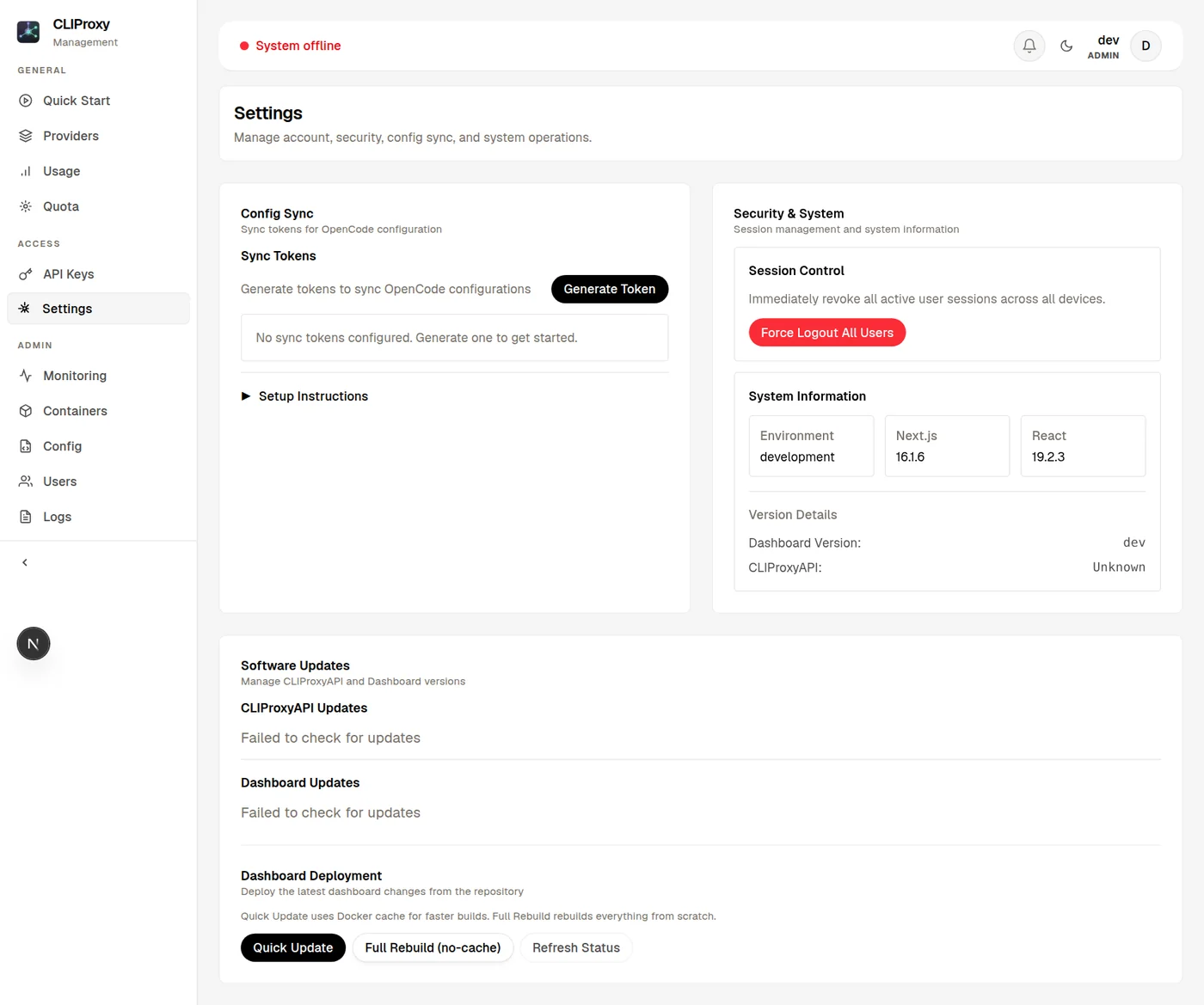
Task: Navigate to Quota
Action: (98, 206)
